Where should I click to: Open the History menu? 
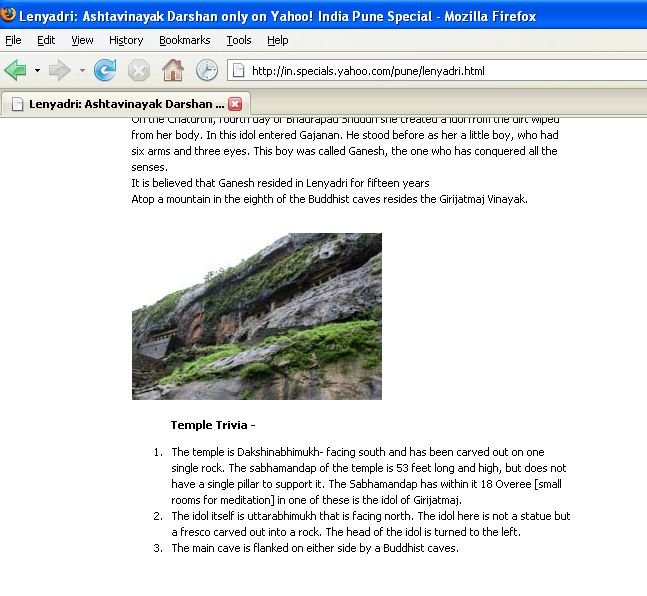click(126, 40)
